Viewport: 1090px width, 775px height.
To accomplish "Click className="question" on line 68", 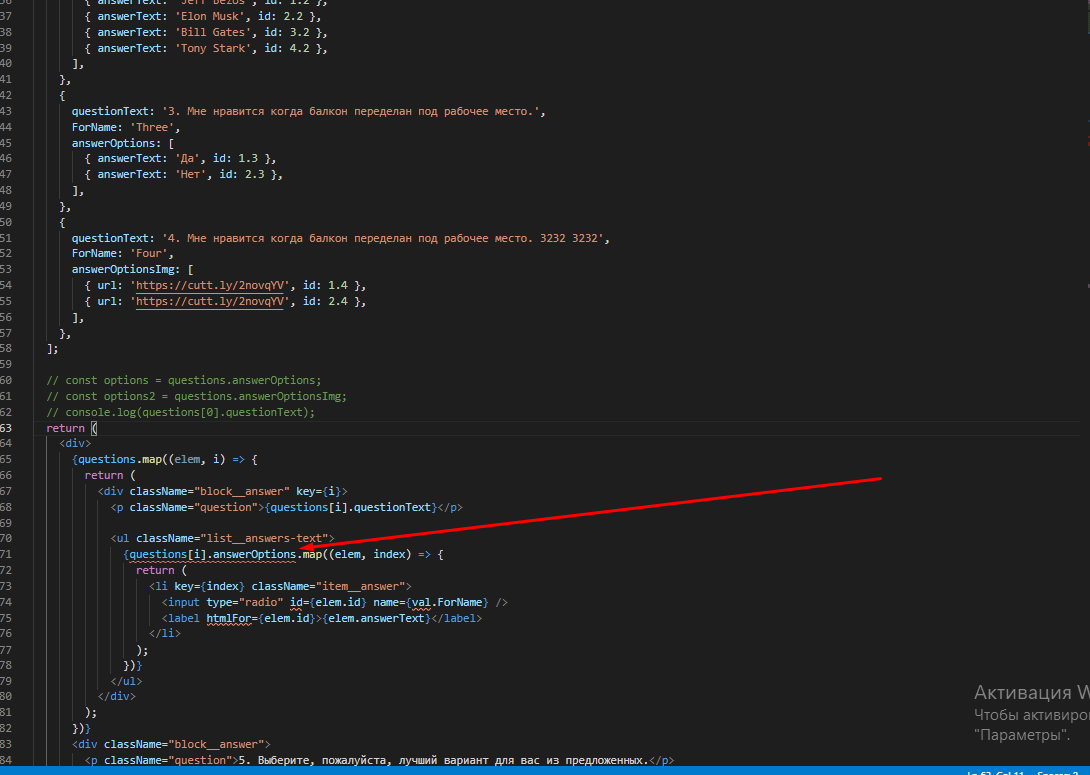I will (193, 507).
